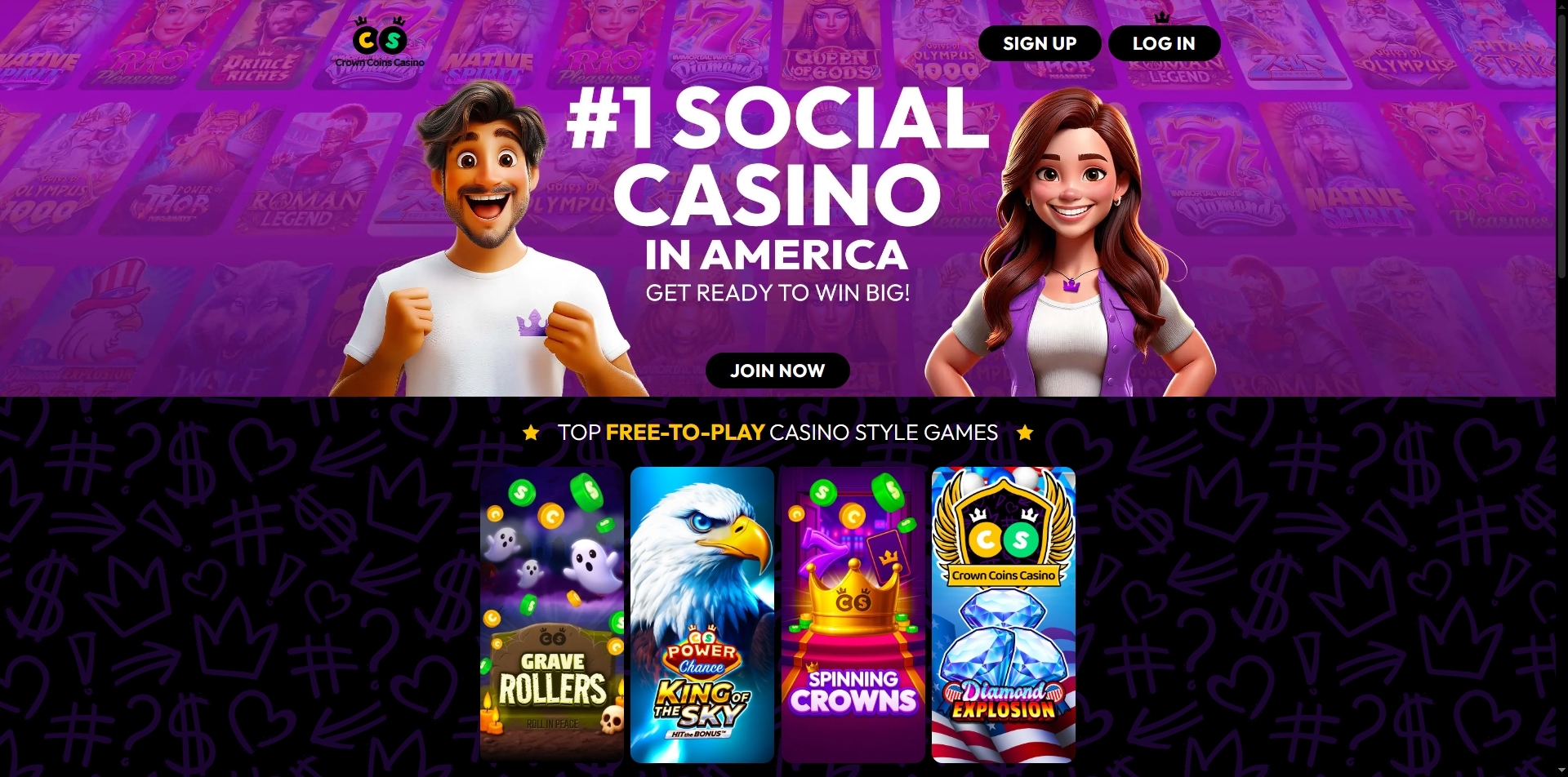This screenshot has width=1568, height=777.
Task: Click the LOG IN button
Action: [x=1164, y=43]
